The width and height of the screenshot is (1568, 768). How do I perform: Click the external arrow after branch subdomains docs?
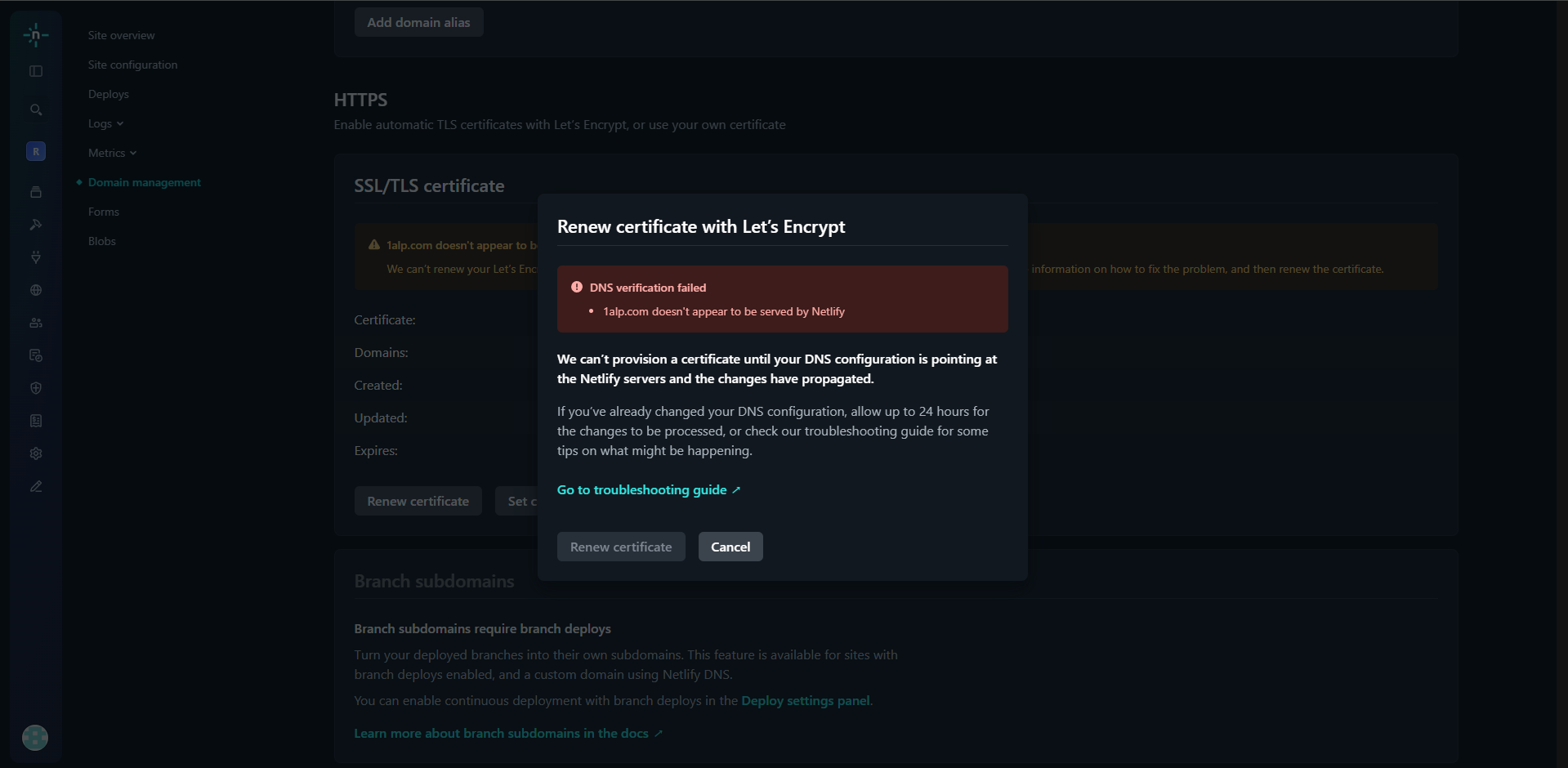point(659,734)
